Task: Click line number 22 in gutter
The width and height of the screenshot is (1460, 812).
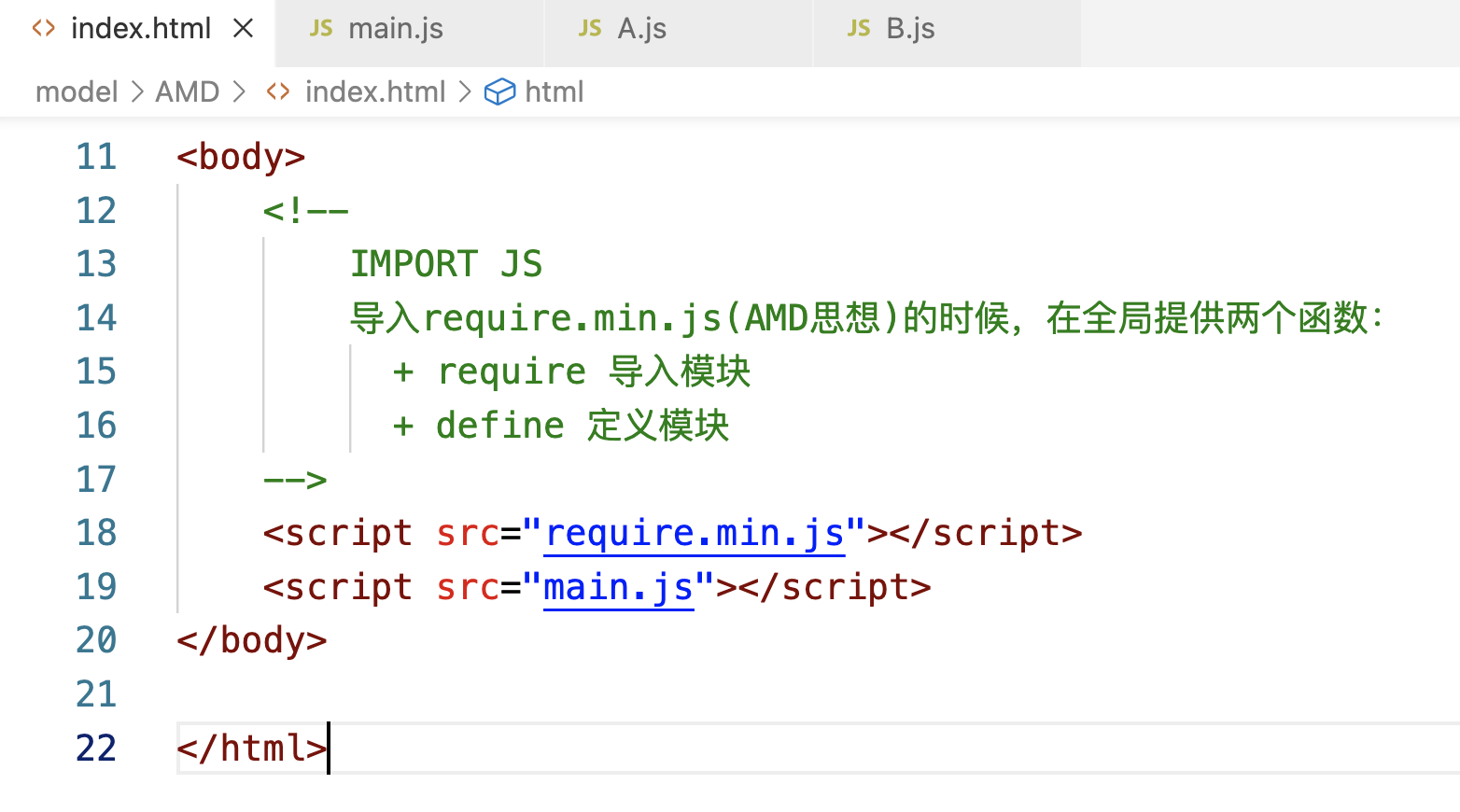Action: [x=96, y=749]
